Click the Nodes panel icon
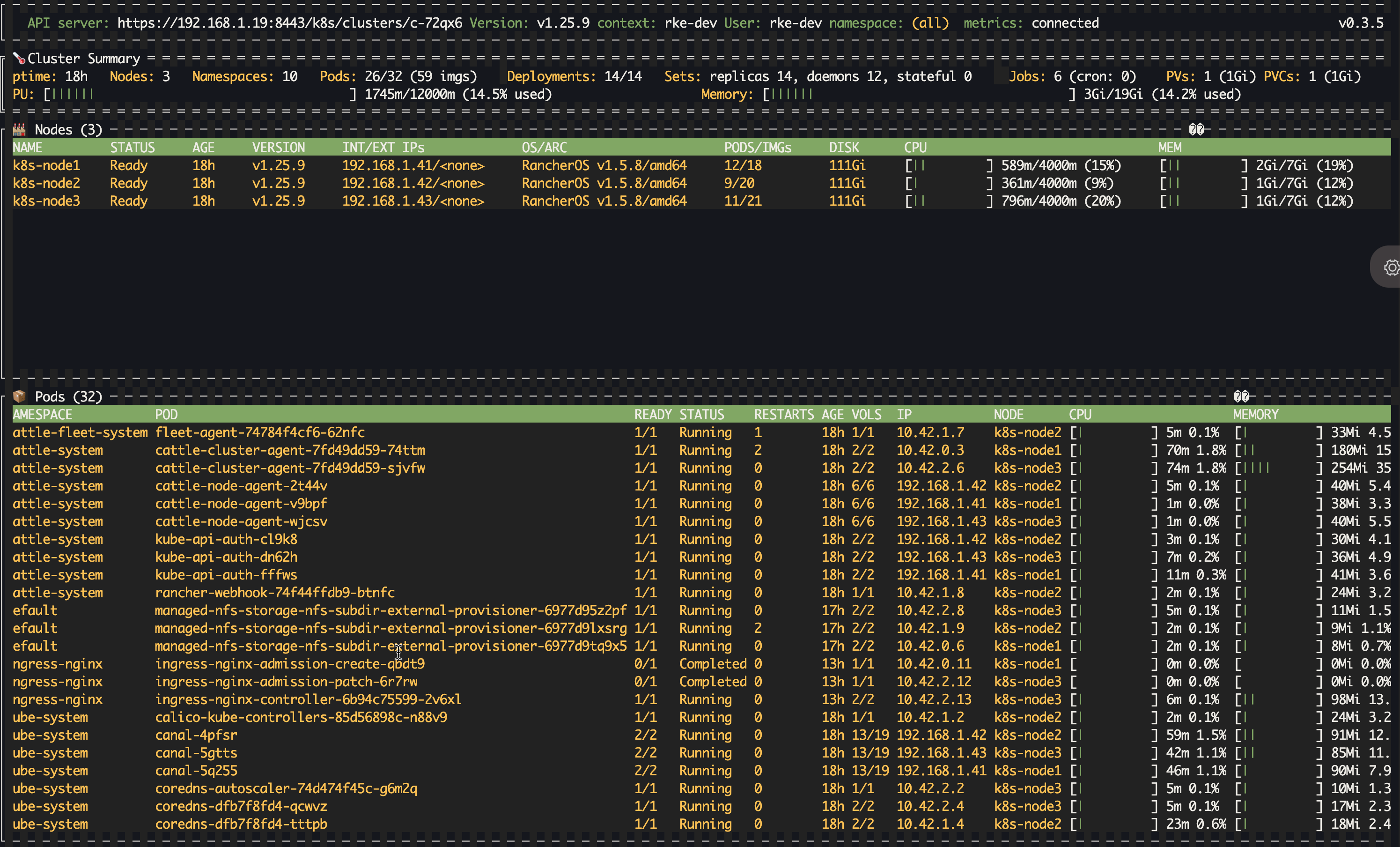 (19, 130)
